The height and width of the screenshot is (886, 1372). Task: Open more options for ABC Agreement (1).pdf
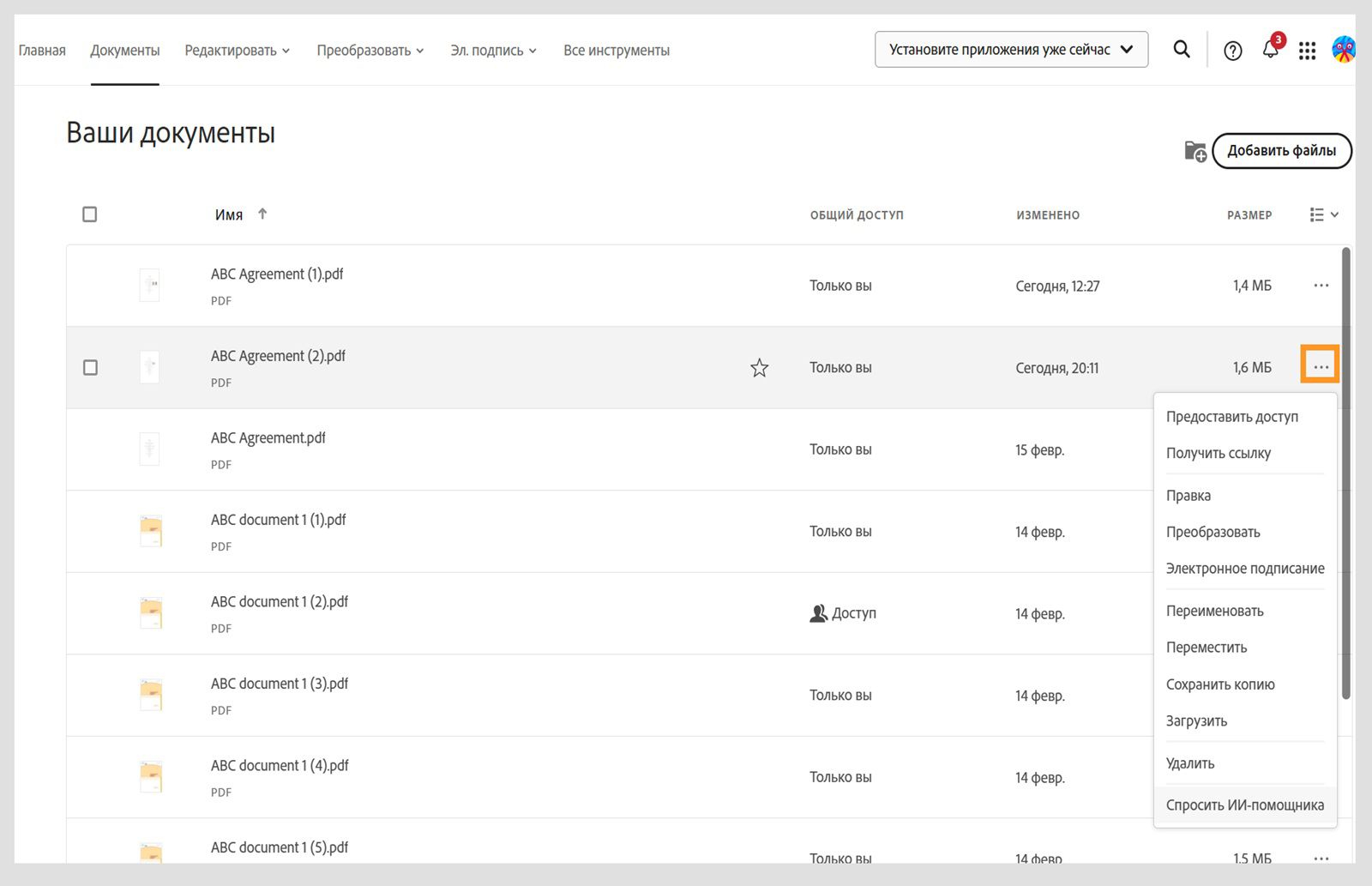tap(1321, 286)
